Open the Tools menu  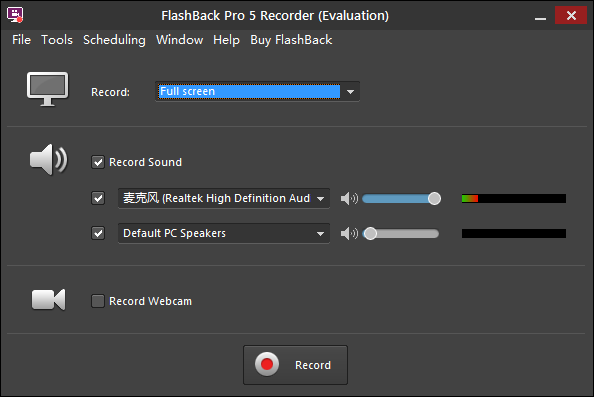[x=57, y=40]
